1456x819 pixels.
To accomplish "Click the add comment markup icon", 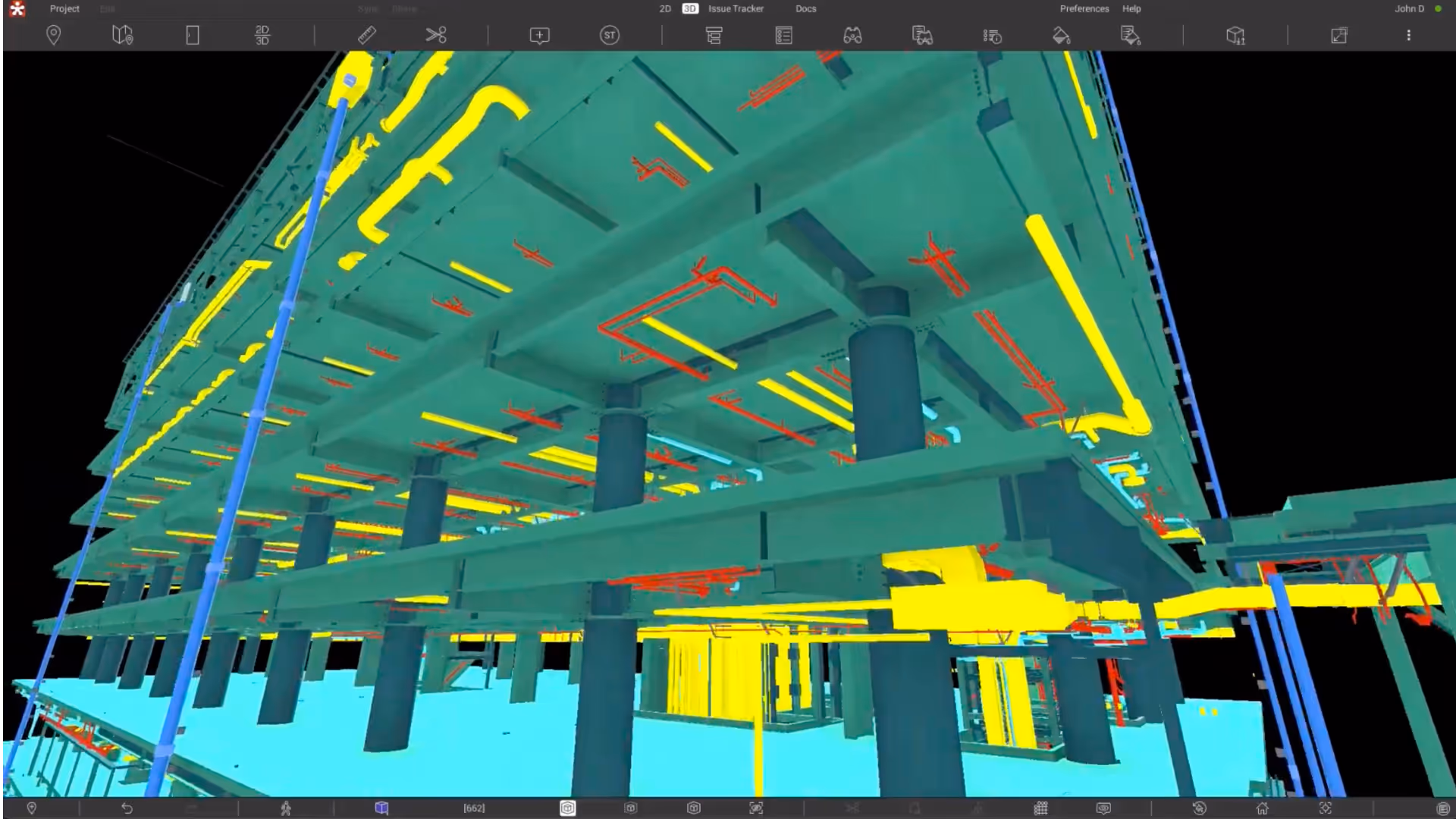I will (539, 35).
